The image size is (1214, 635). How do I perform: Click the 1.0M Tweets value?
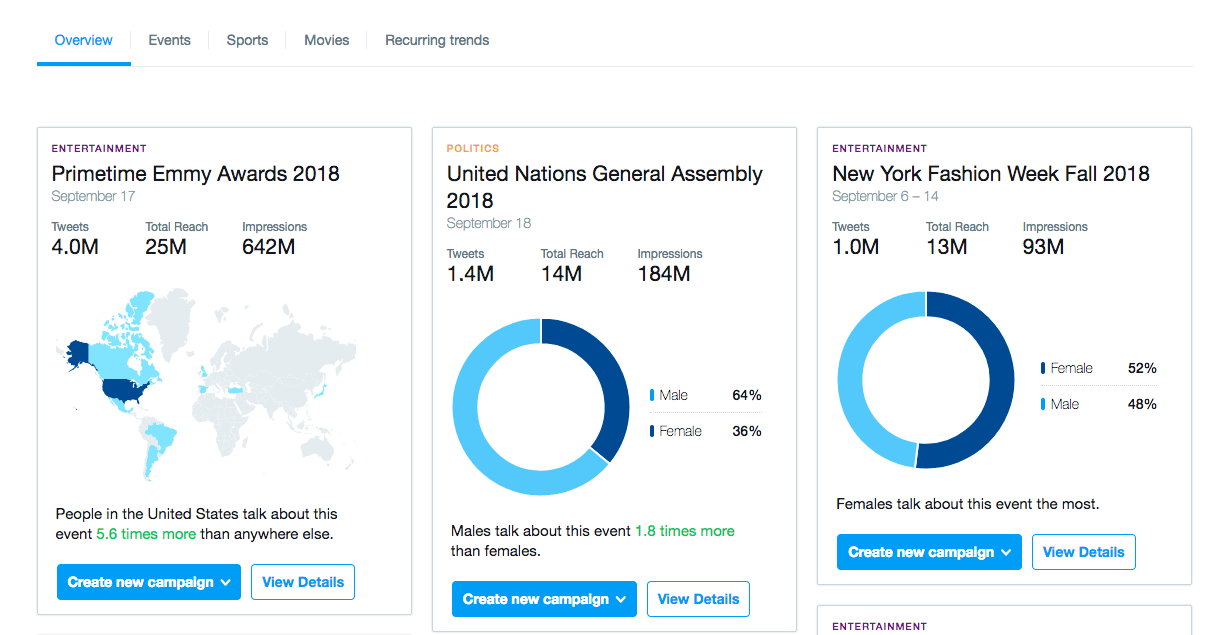click(x=856, y=246)
